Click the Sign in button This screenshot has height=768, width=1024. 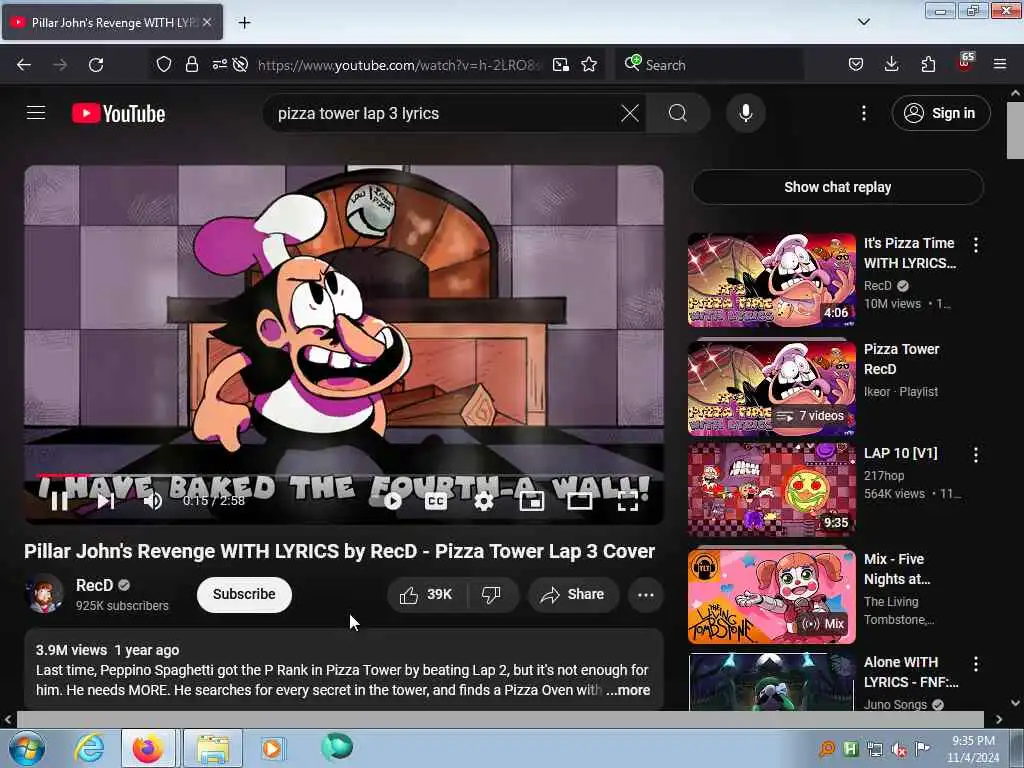pyautogui.click(x=940, y=113)
